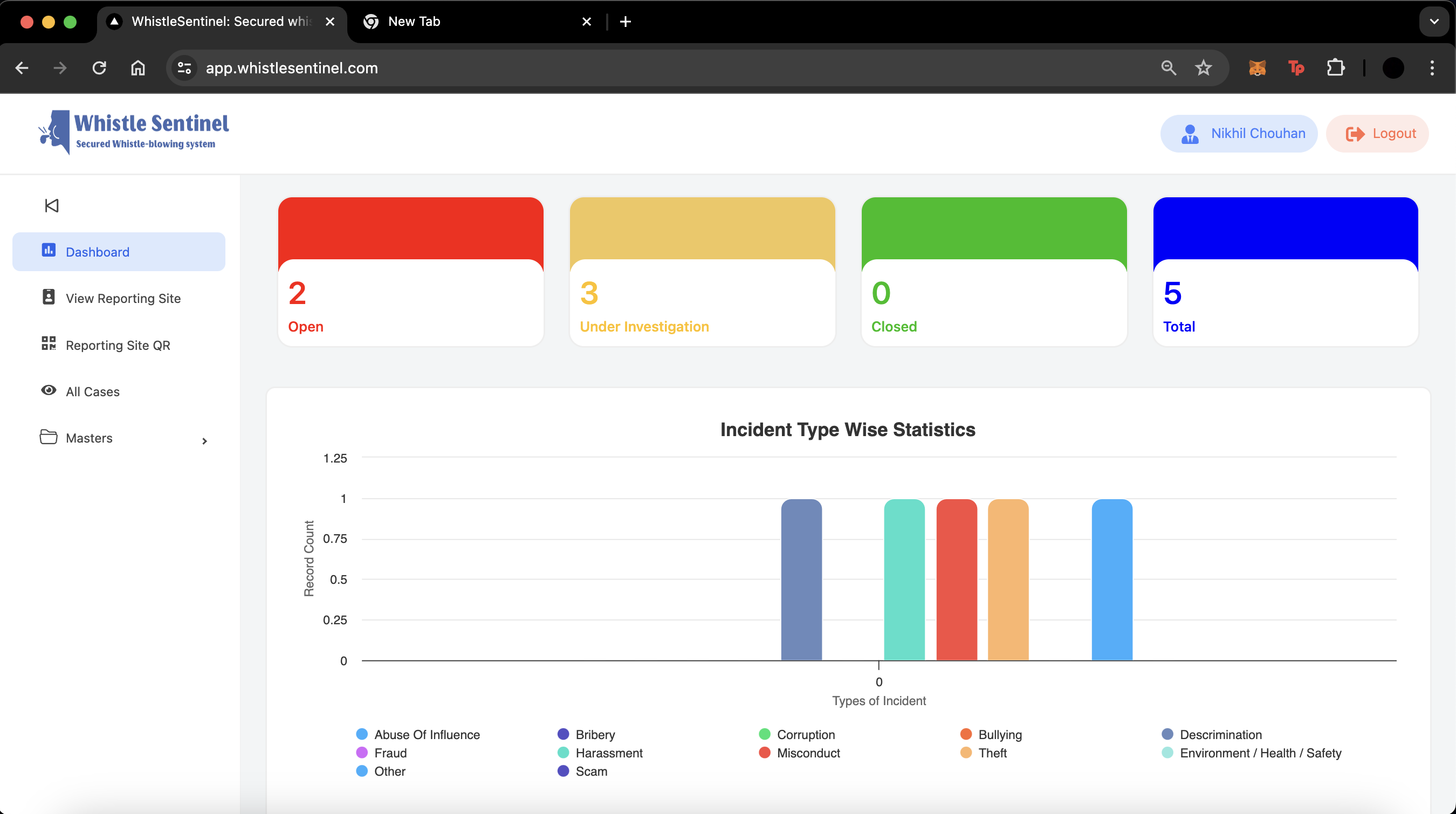Screen dimensions: 1456x814
Task: Toggle the Misconduct legend series off
Action: [808, 753]
